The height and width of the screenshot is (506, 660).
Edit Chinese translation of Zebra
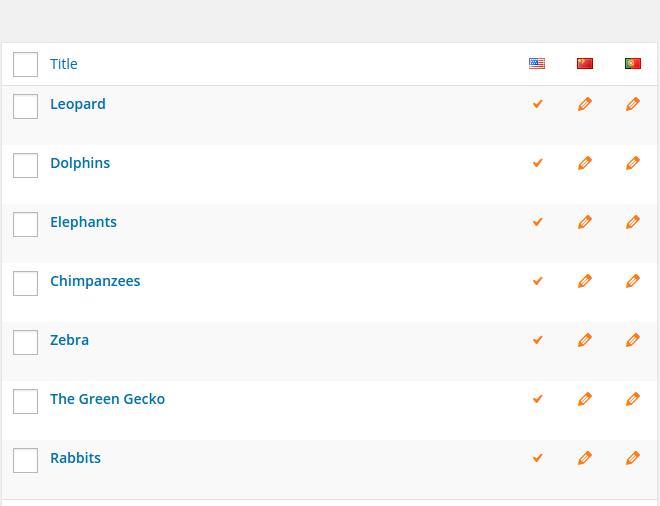click(585, 340)
